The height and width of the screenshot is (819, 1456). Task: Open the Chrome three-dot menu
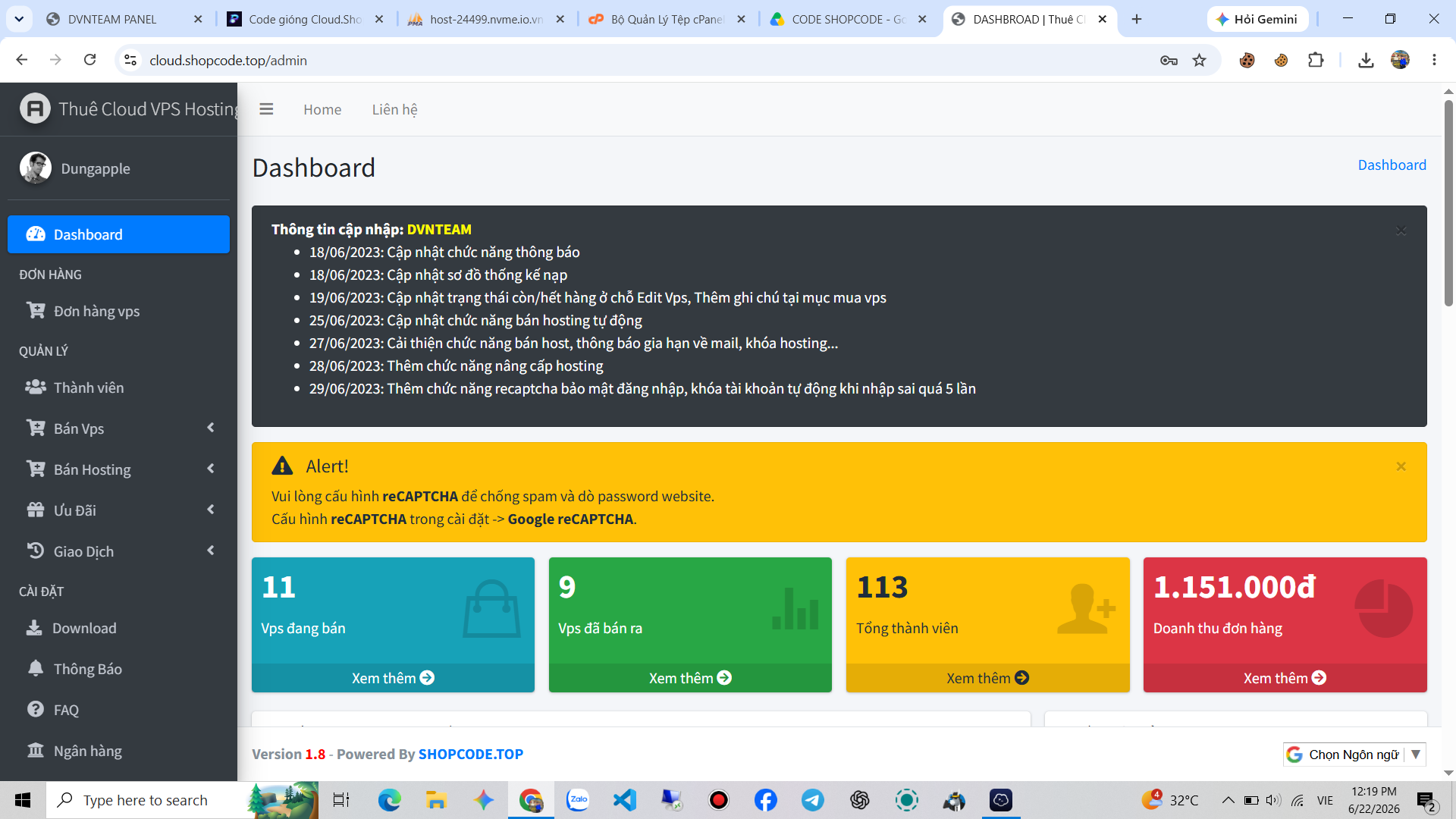point(1434,60)
